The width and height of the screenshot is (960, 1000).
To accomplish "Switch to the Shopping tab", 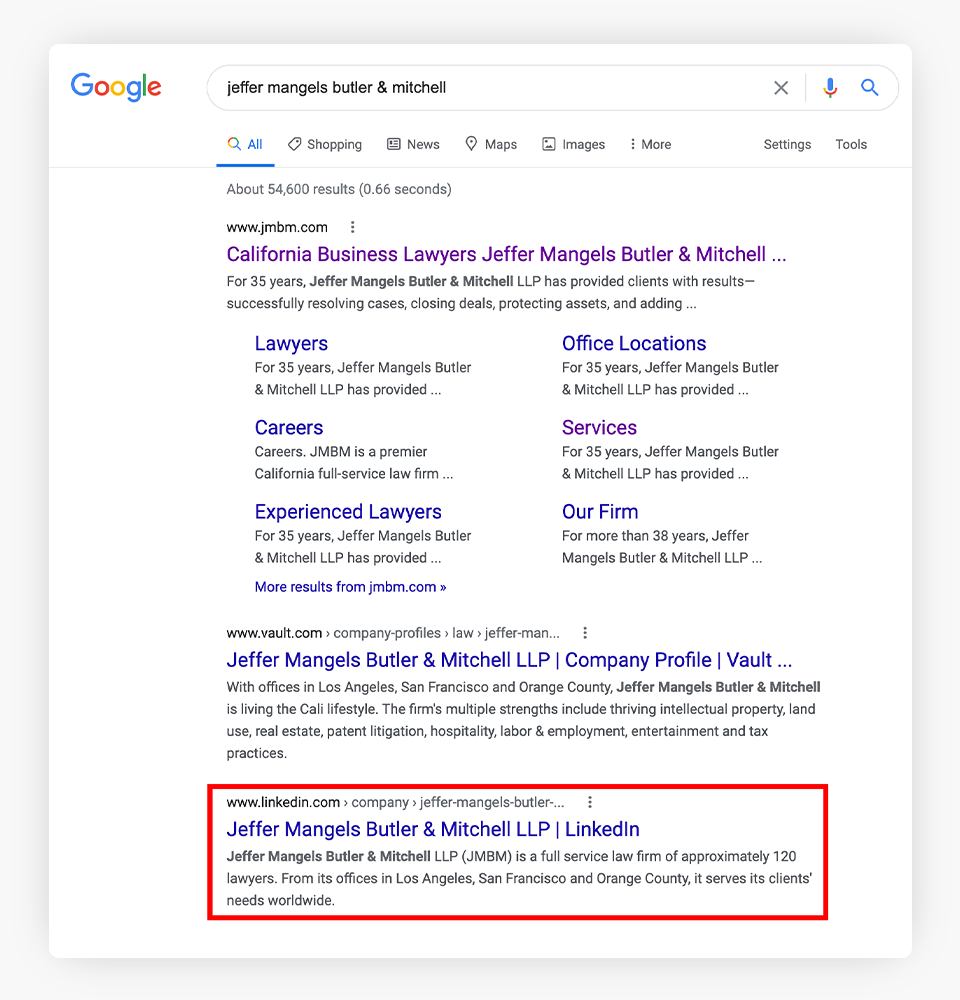I will click(325, 144).
